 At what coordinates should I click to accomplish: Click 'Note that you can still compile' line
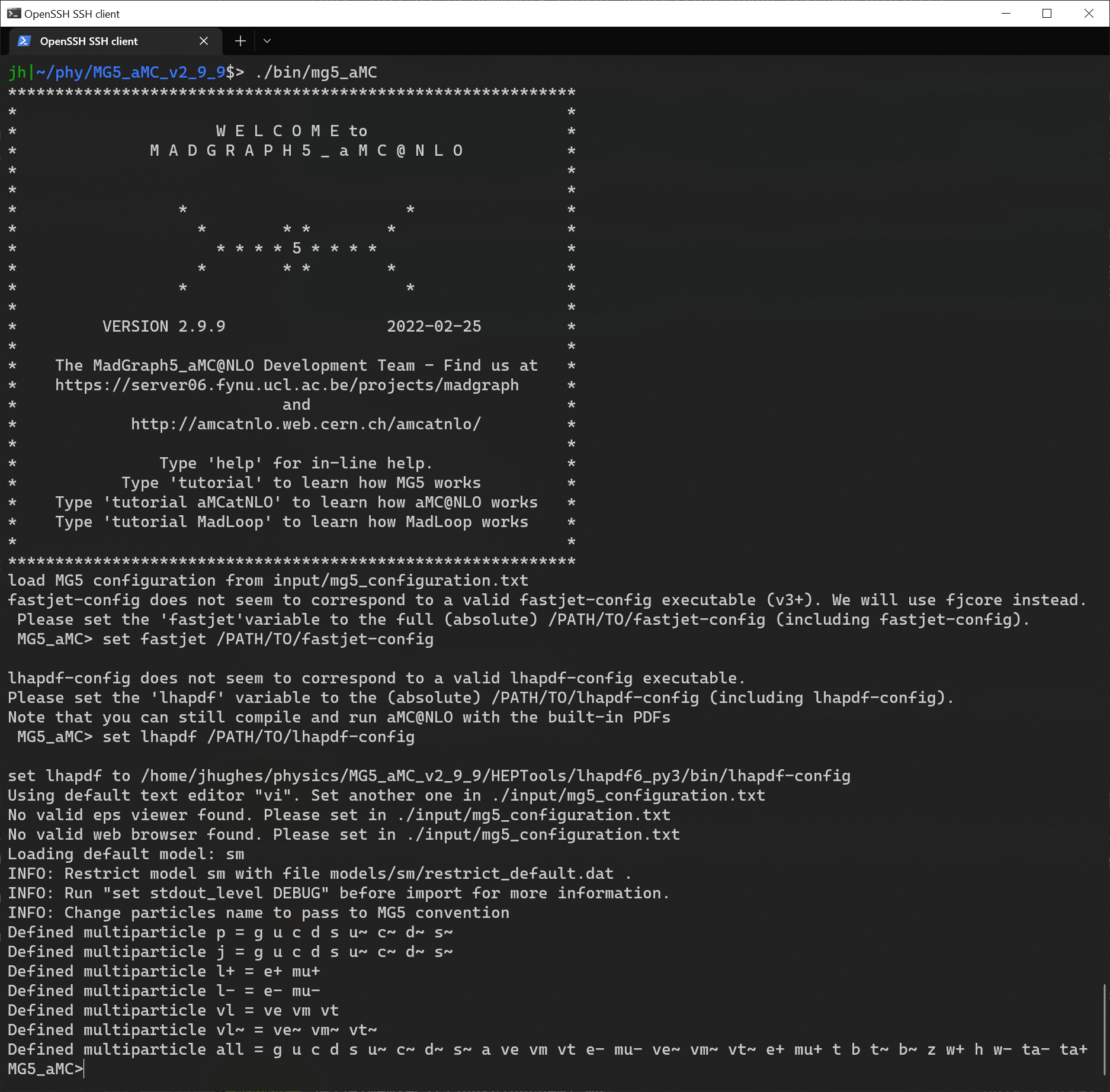[x=339, y=717]
